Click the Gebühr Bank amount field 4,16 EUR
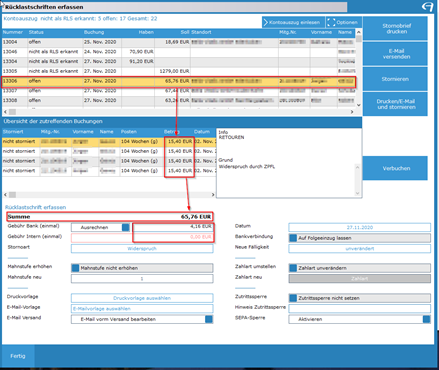This screenshot has height=370, width=439. (173, 227)
